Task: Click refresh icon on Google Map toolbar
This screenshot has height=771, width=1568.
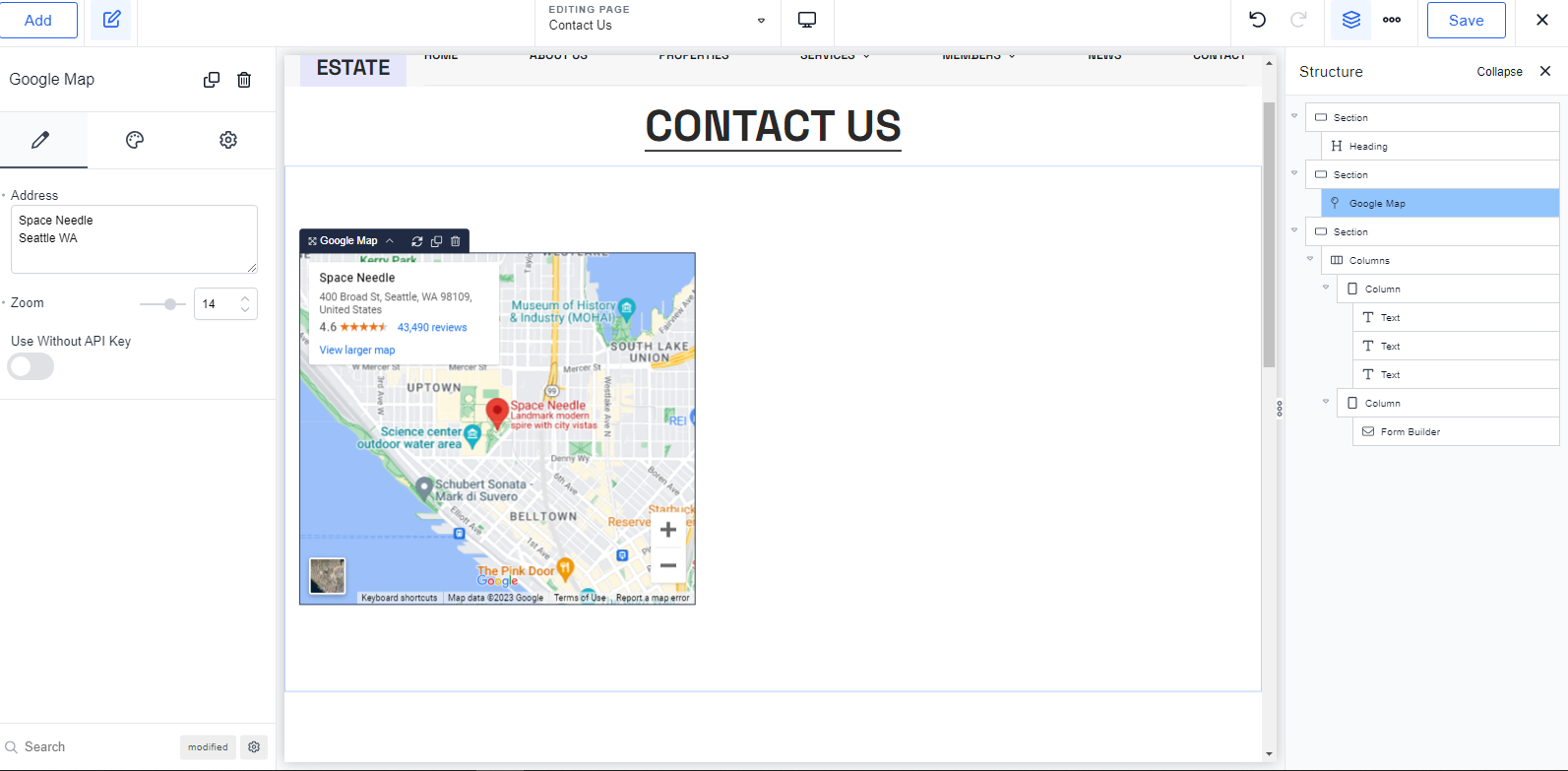Action: pyautogui.click(x=417, y=241)
